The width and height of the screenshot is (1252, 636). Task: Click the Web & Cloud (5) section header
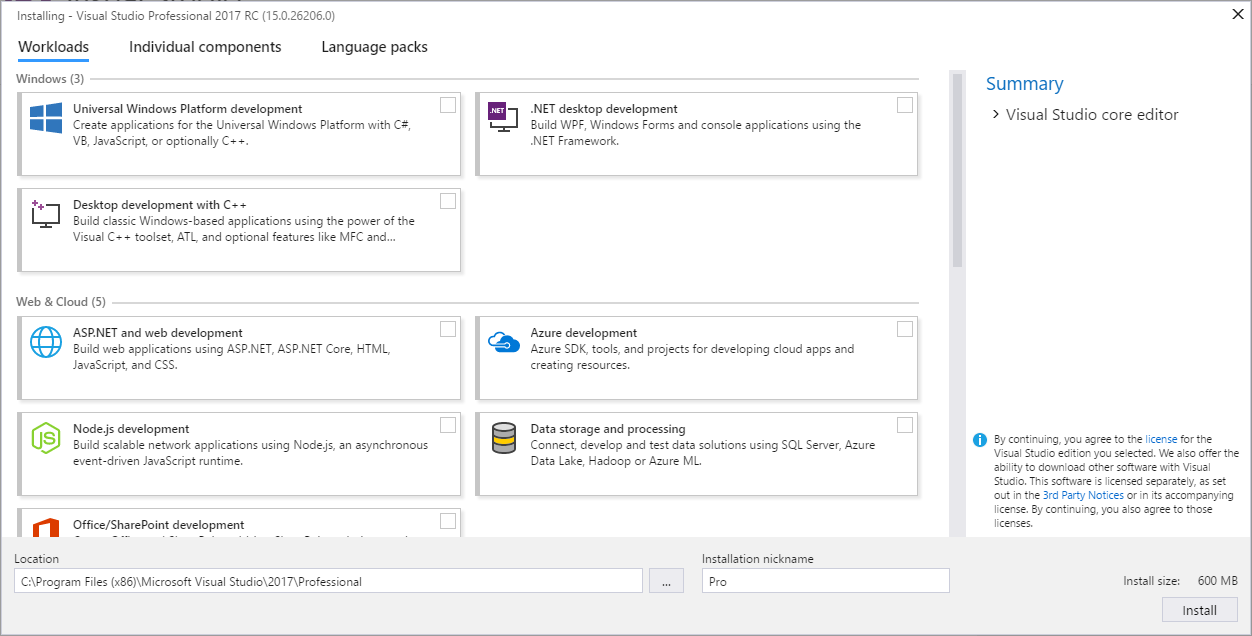click(60, 302)
